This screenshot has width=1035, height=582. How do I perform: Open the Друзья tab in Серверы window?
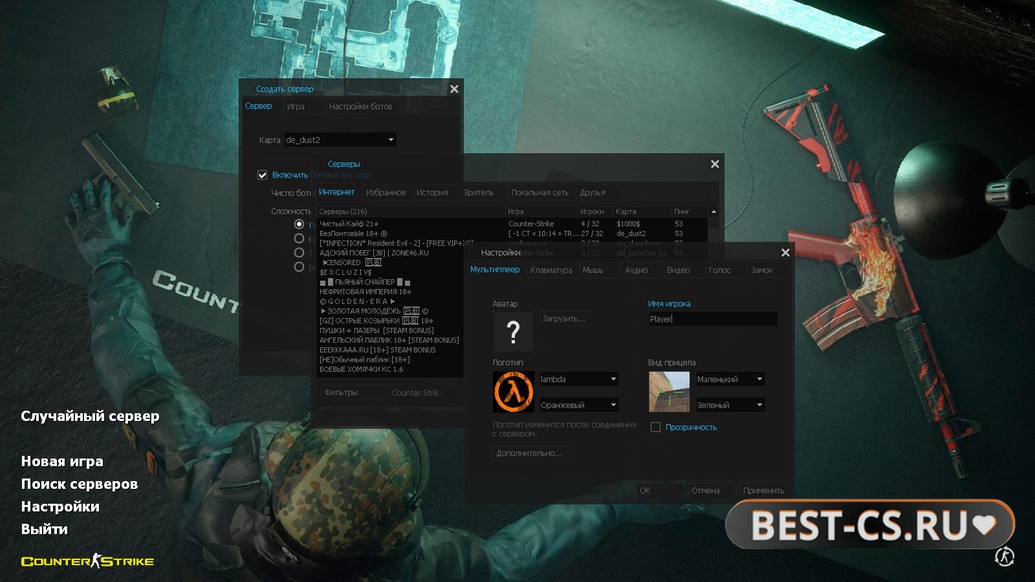[592, 192]
